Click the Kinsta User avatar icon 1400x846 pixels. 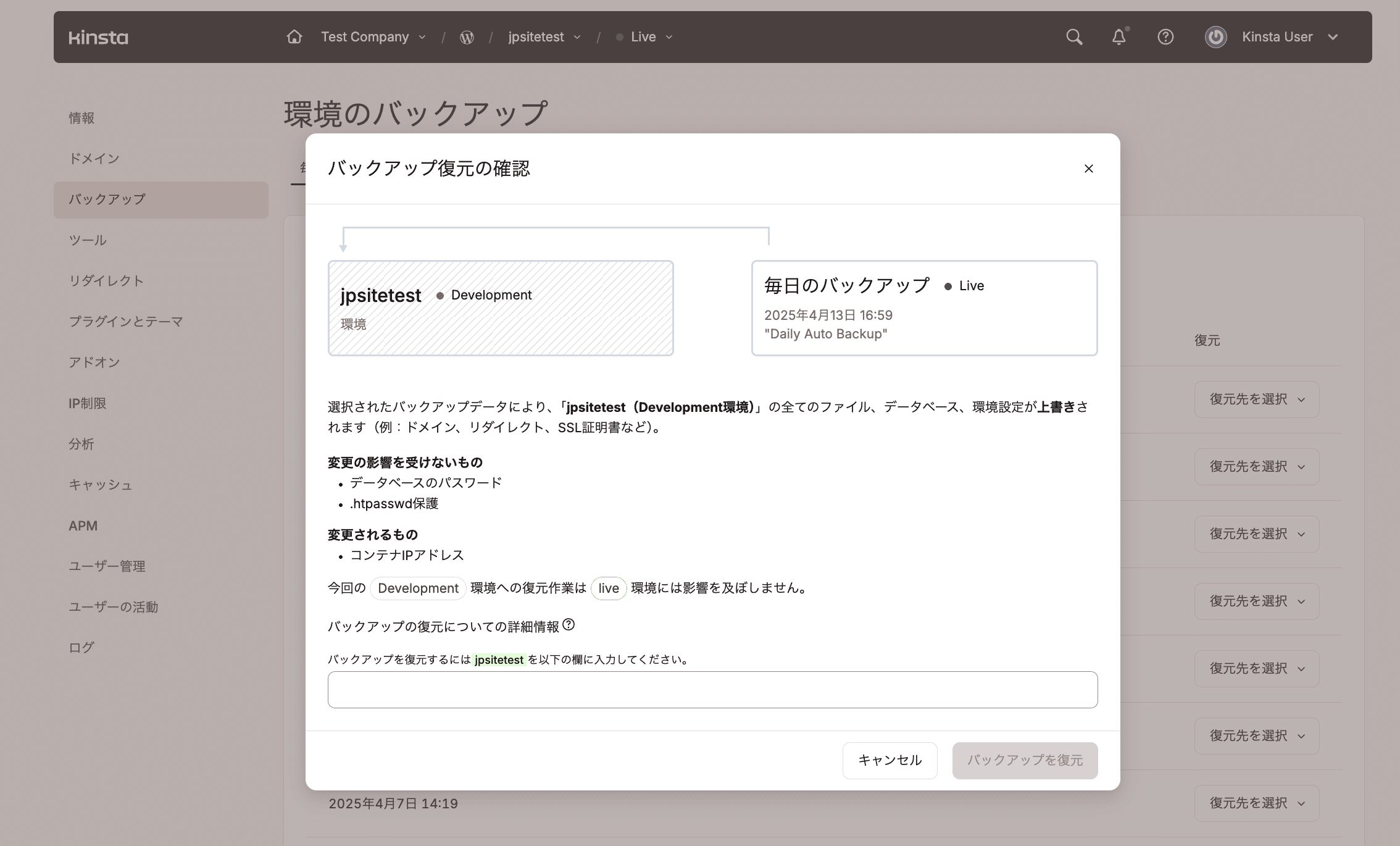1215,37
